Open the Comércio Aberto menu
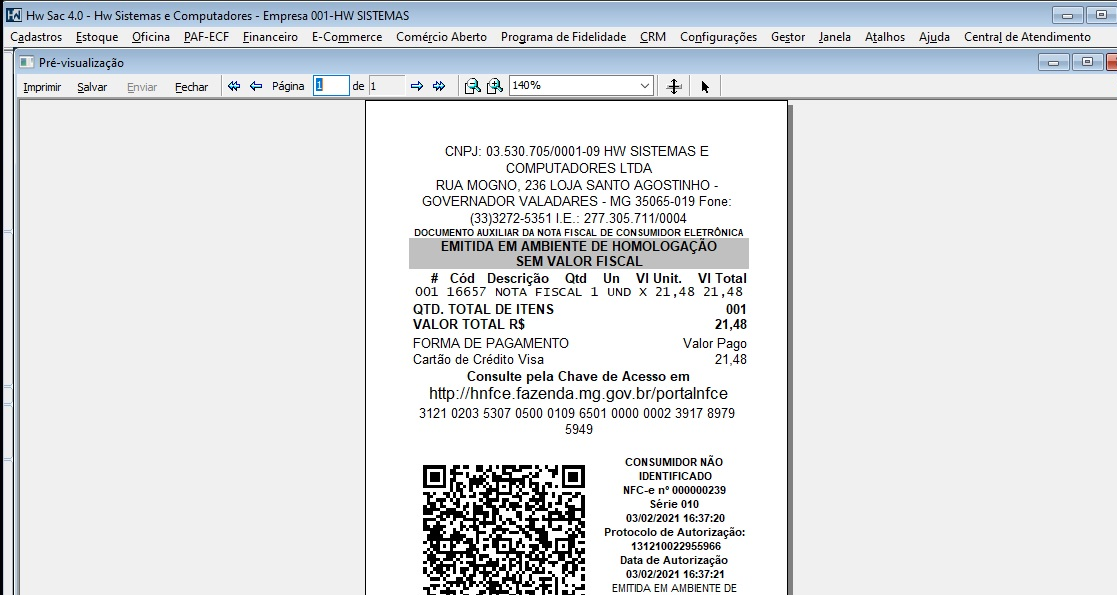This screenshot has height=595, width=1117. tap(442, 37)
